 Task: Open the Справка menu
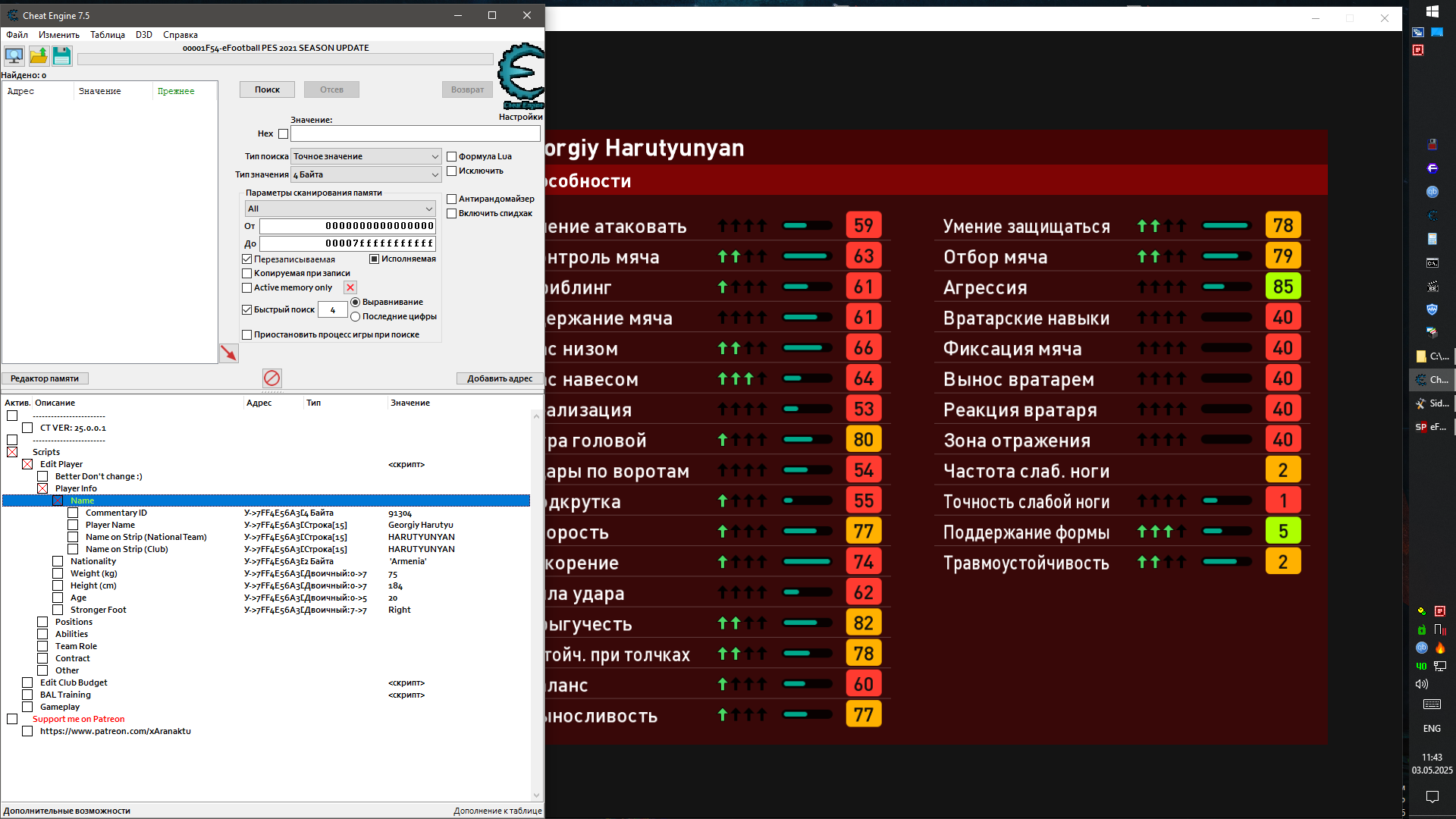180,35
